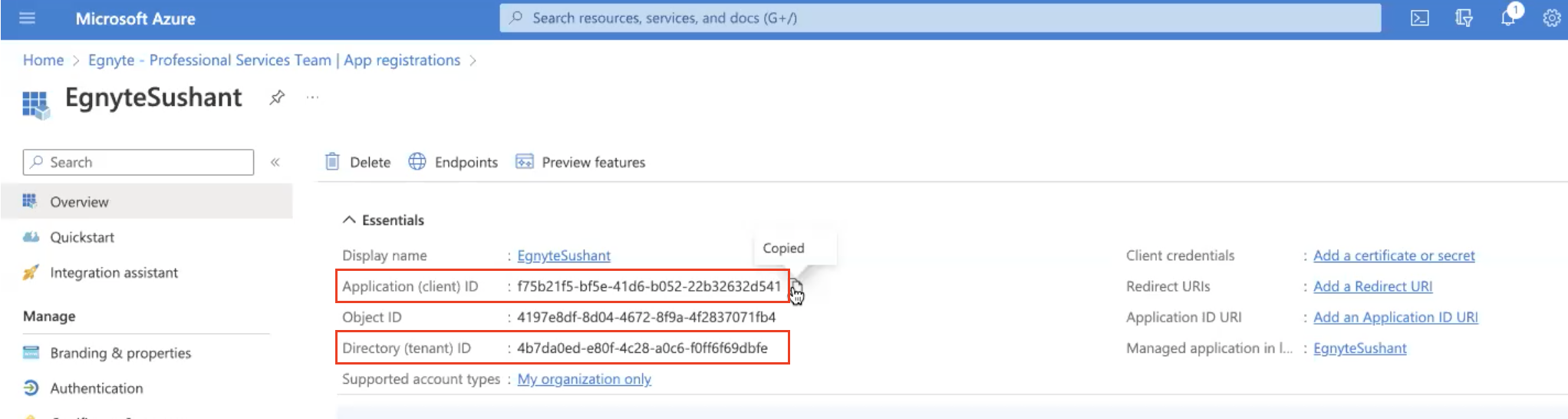Viewport: 1568px width, 419px height.
Task: Click Add a Redirect URI
Action: (1372, 286)
